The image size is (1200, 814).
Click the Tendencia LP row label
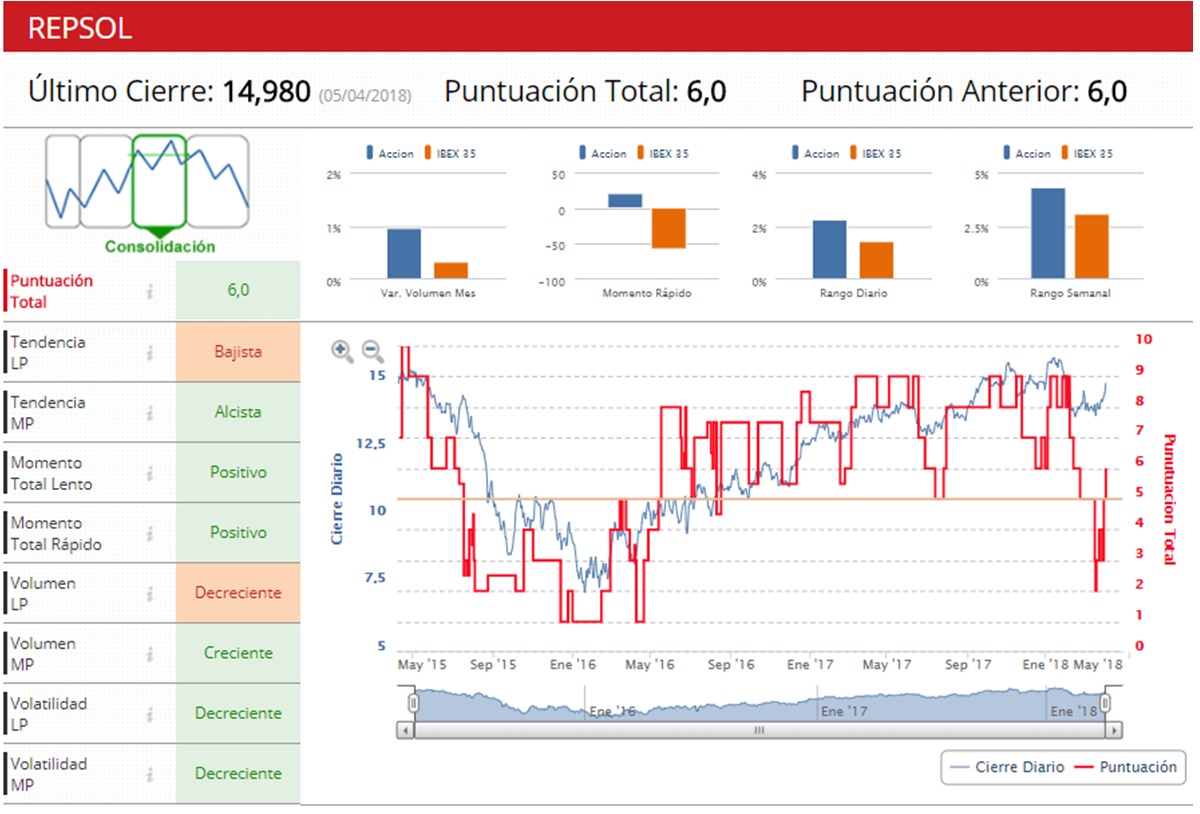(x=48, y=352)
